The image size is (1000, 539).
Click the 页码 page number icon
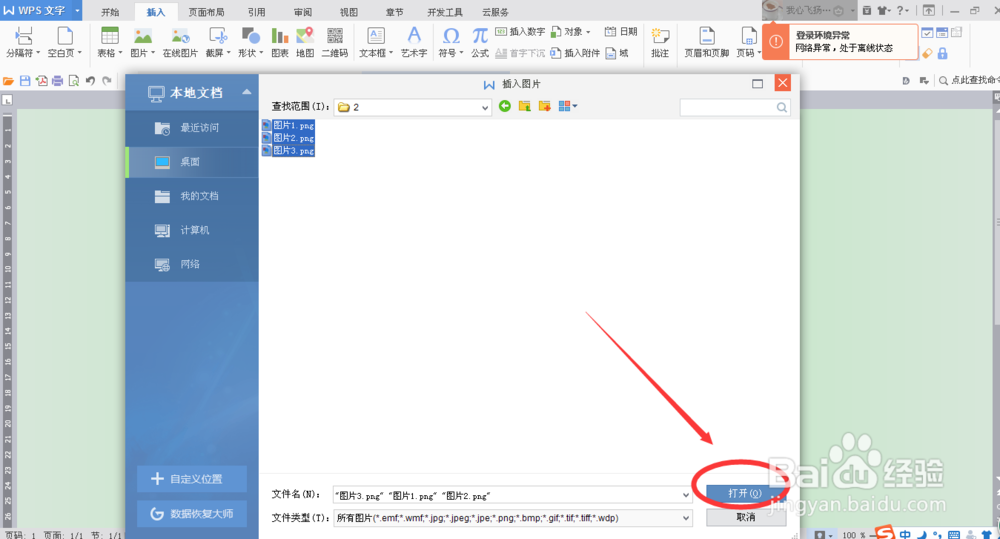click(749, 36)
